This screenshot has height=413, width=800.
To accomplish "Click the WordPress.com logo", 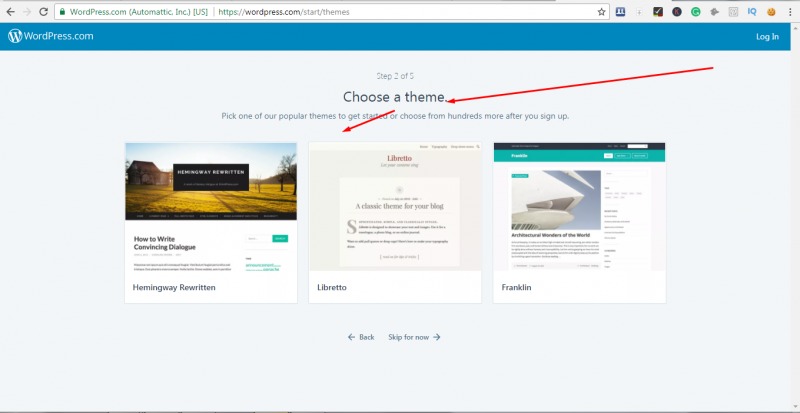I will click(x=51, y=36).
